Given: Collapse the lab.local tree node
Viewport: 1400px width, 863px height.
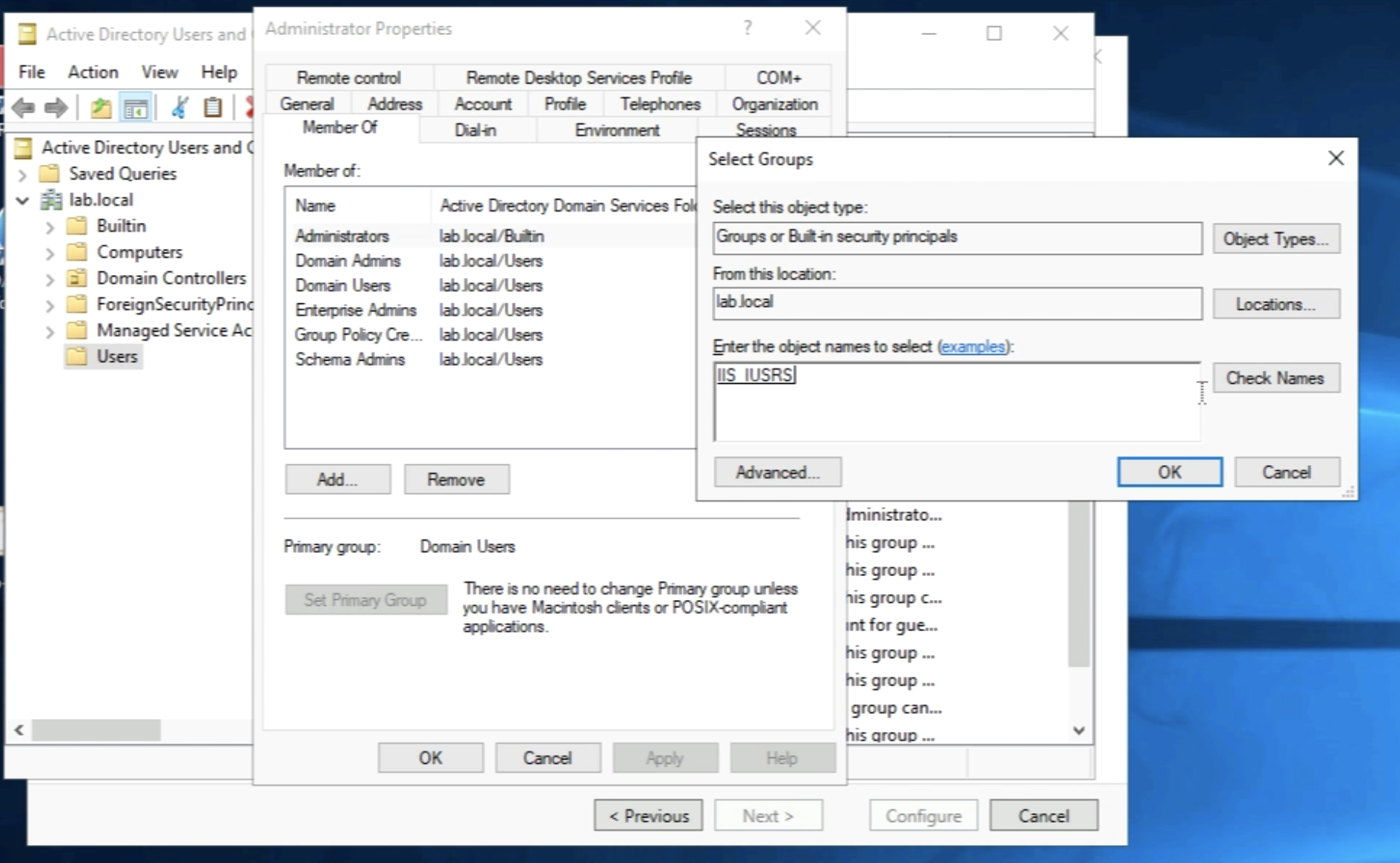Looking at the screenshot, I should coord(22,200).
